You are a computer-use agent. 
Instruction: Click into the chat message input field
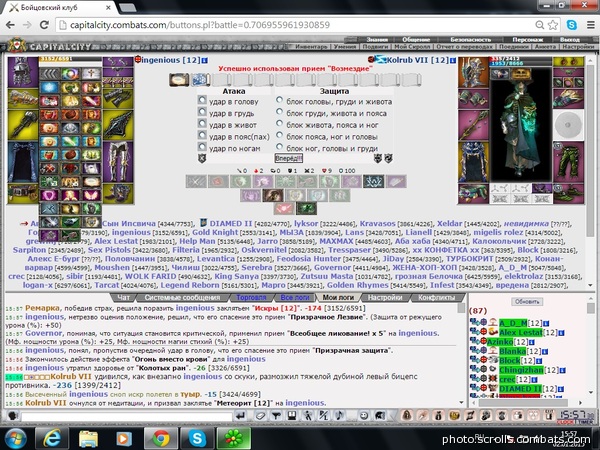[127, 416]
